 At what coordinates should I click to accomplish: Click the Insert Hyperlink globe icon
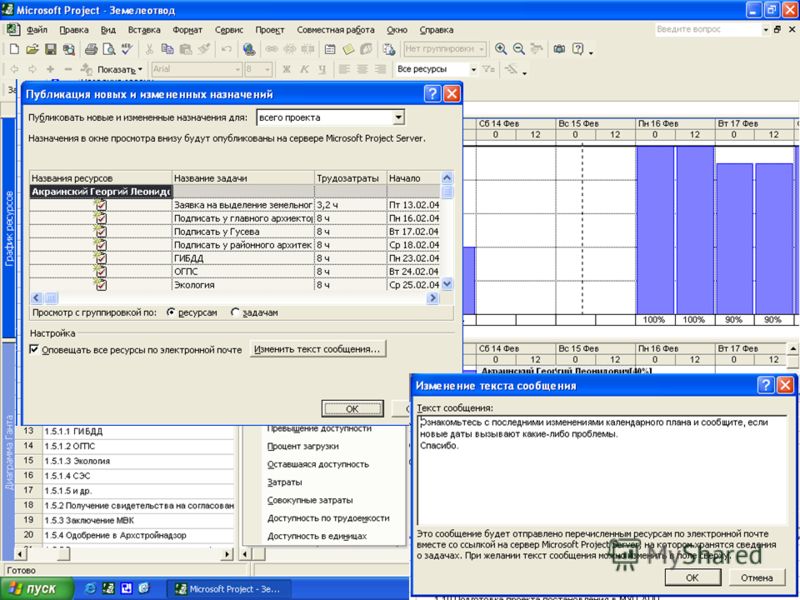click(x=248, y=49)
